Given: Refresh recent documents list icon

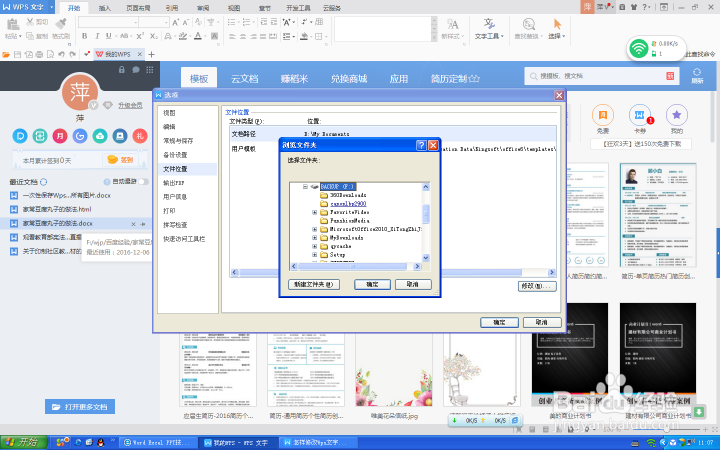Looking at the screenshot, I should [x=44, y=182].
